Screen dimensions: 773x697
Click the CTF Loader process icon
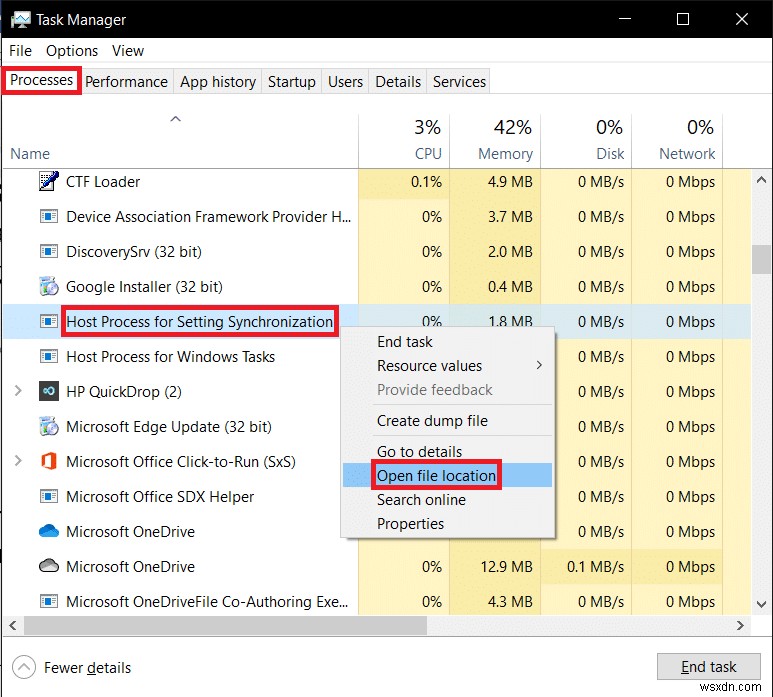point(48,182)
